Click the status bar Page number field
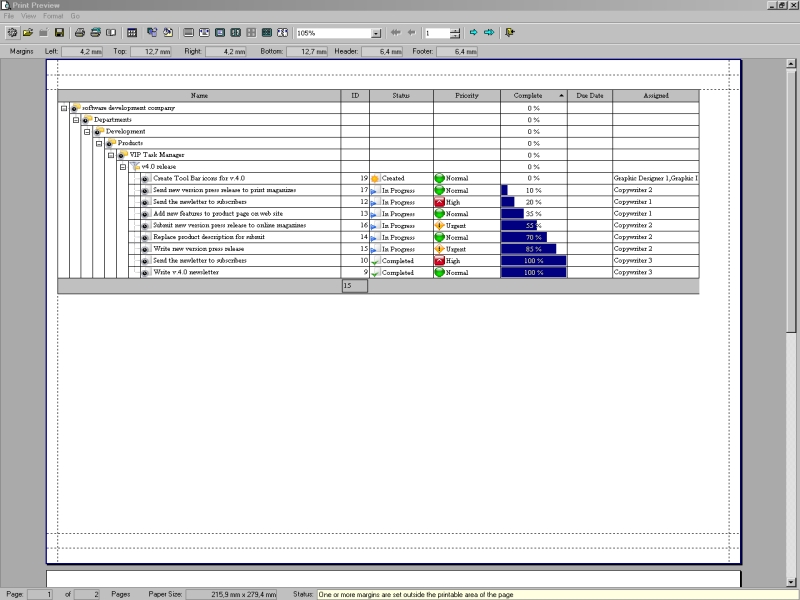800x600 pixels. tap(40, 594)
